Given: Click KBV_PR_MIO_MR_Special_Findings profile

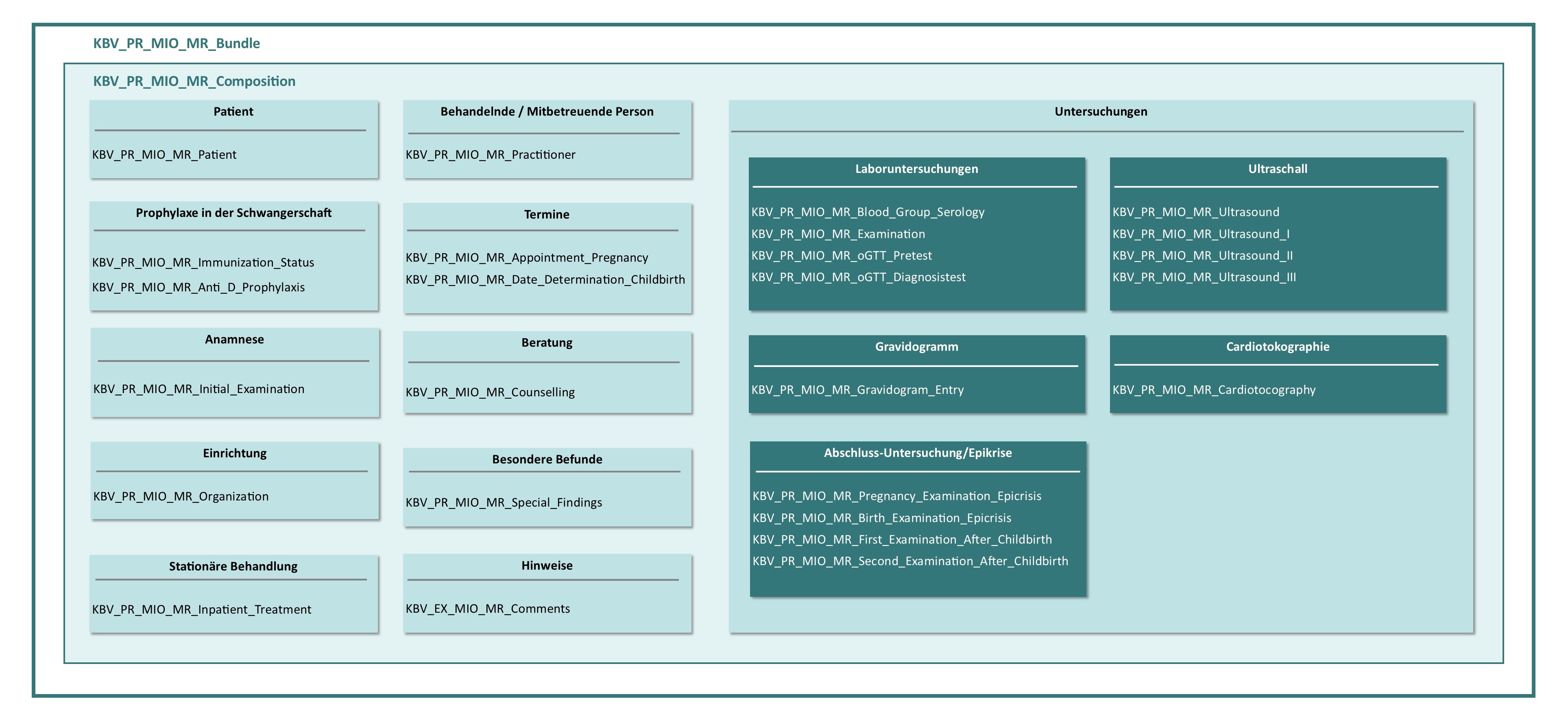Looking at the screenshot, I should point(504,502).
